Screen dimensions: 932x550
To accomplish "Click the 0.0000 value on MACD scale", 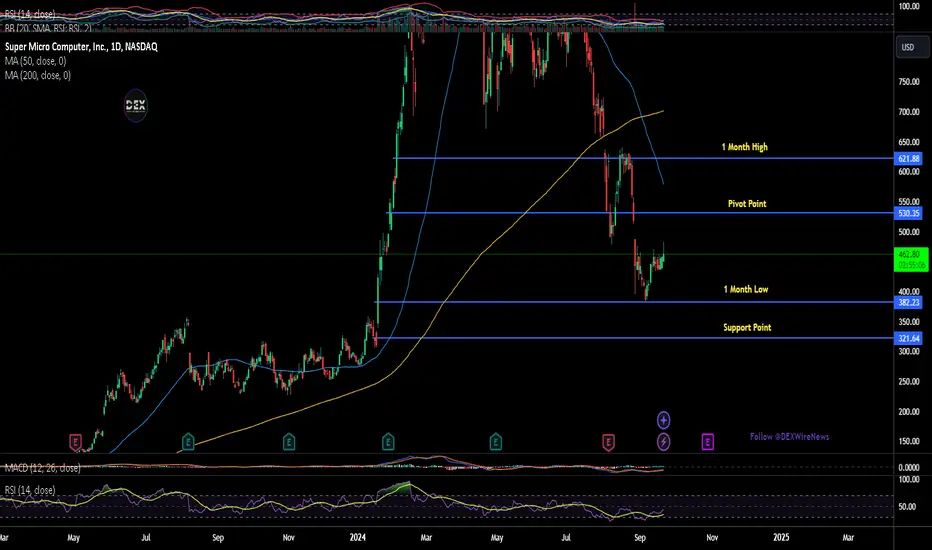I will coord(909,468).
